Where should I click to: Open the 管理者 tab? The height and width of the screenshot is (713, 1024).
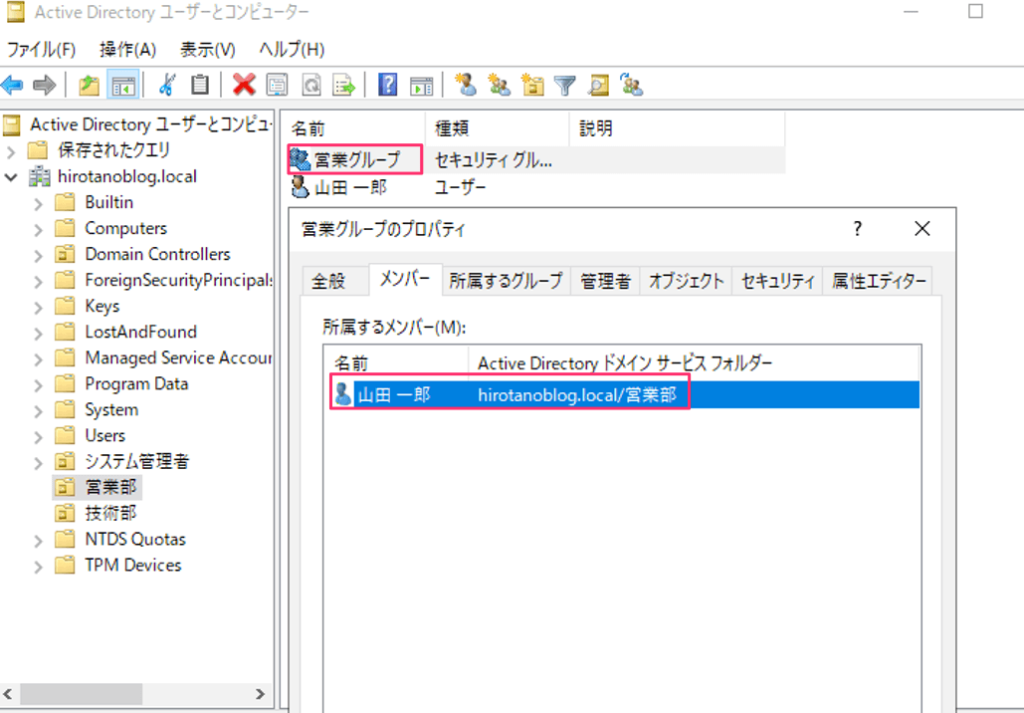coord(605,281)
